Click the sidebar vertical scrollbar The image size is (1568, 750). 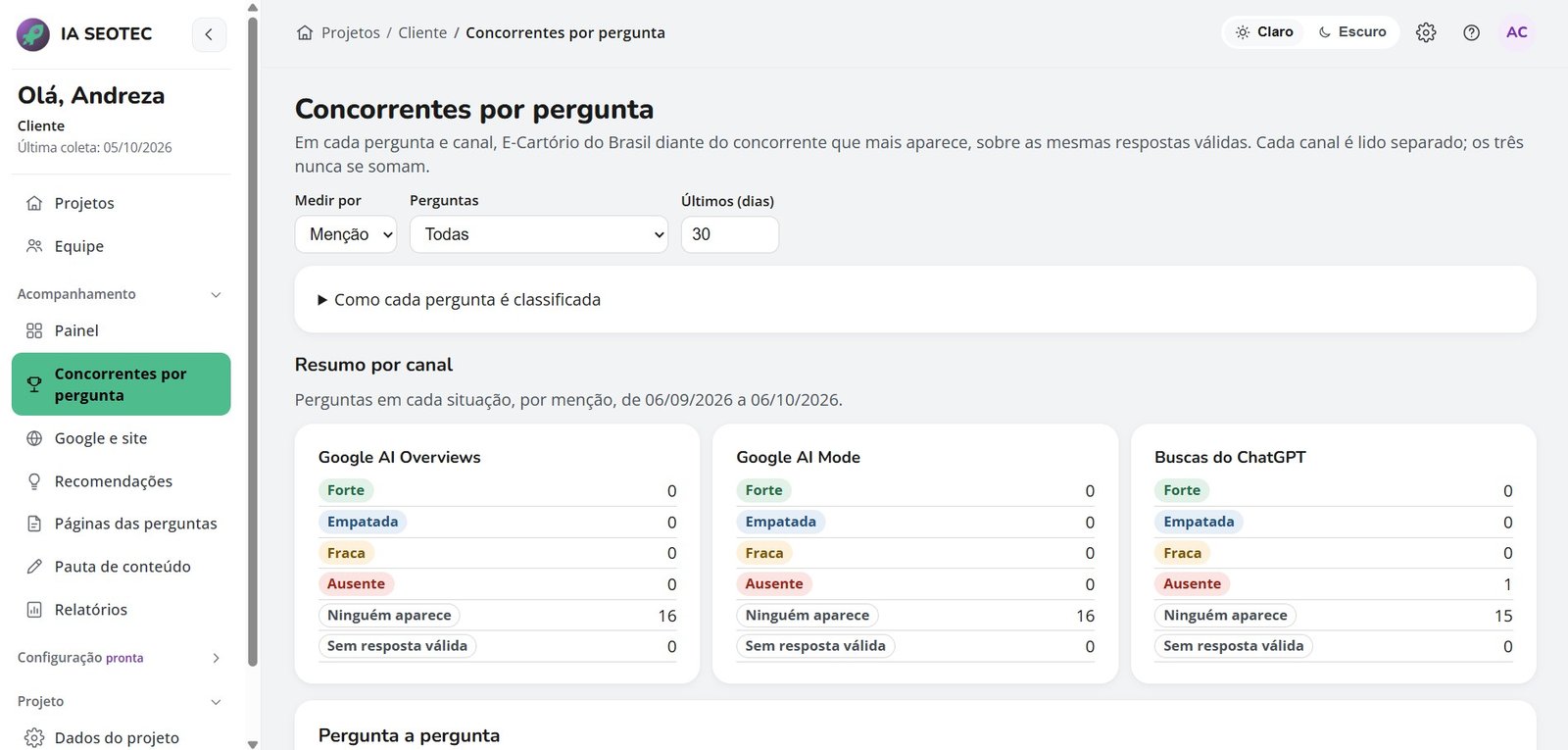253,343
